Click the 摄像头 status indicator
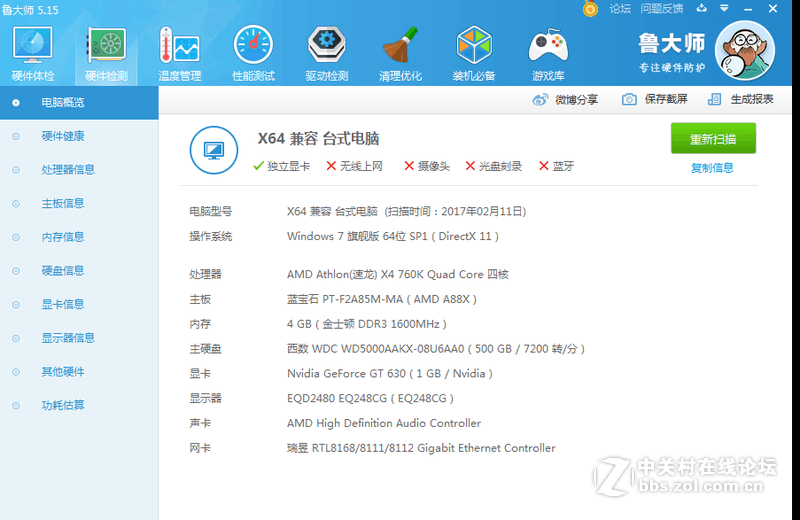This screenshot has width=800, height=520. click(x=427, y=166)
